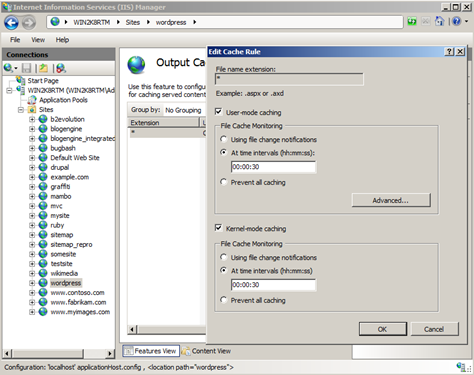Collapse the WIN2K8RTM server node

9,90
